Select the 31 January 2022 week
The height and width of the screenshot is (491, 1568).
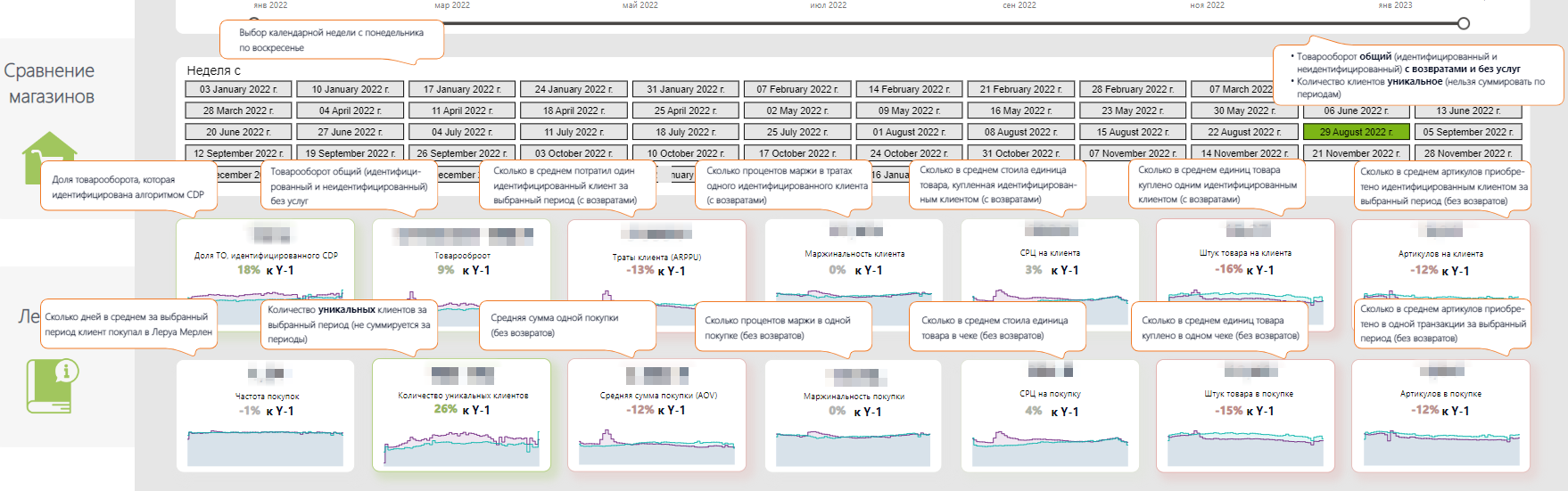686,89
